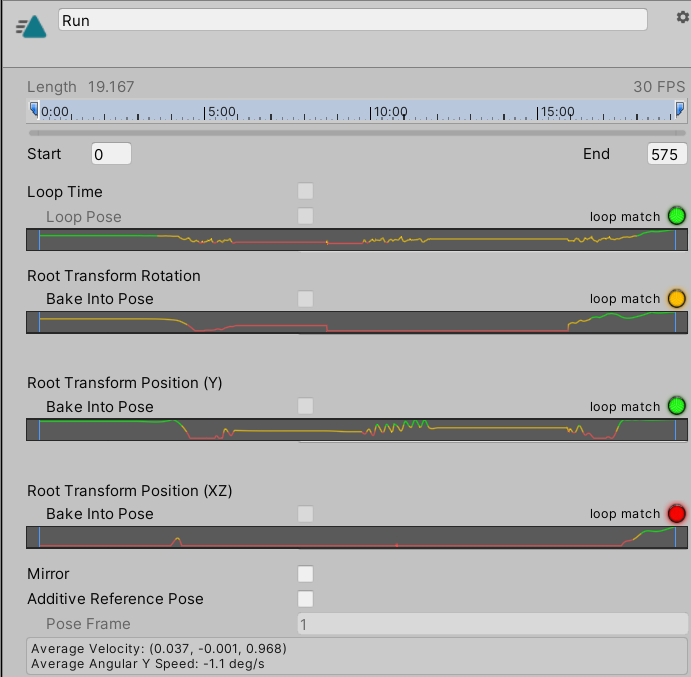This screenshot has width=691, height=677.
Task: Open the gear settings menu
Action: click(x=683, y=17)
